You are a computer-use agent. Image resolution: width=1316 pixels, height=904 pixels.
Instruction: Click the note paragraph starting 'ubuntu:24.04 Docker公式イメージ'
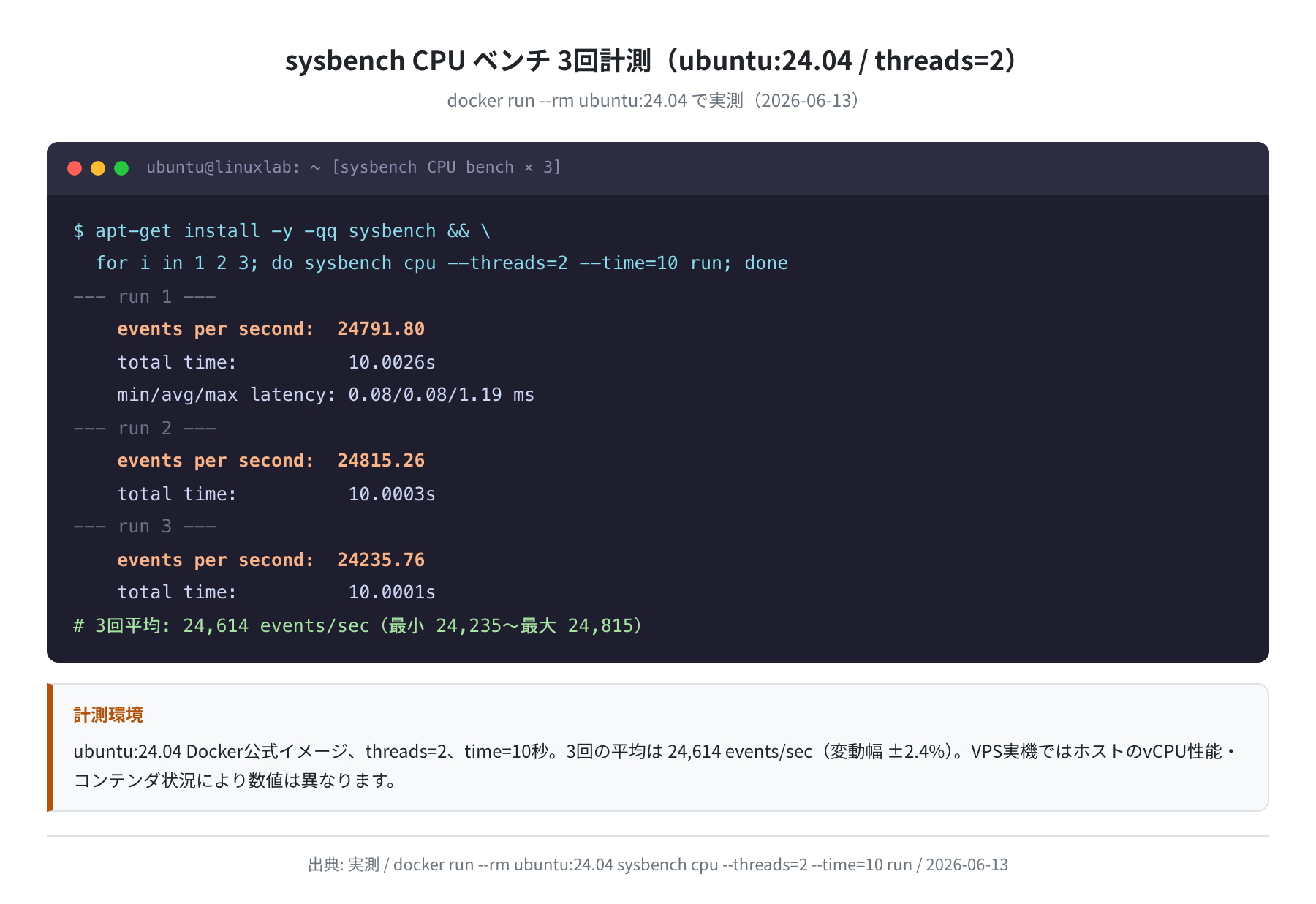[655, 766]
